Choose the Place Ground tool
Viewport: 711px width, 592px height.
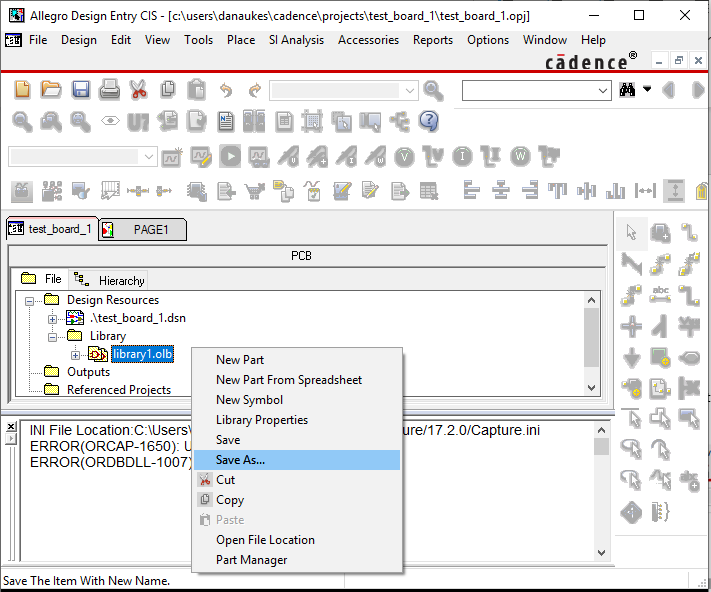(631, 357)
